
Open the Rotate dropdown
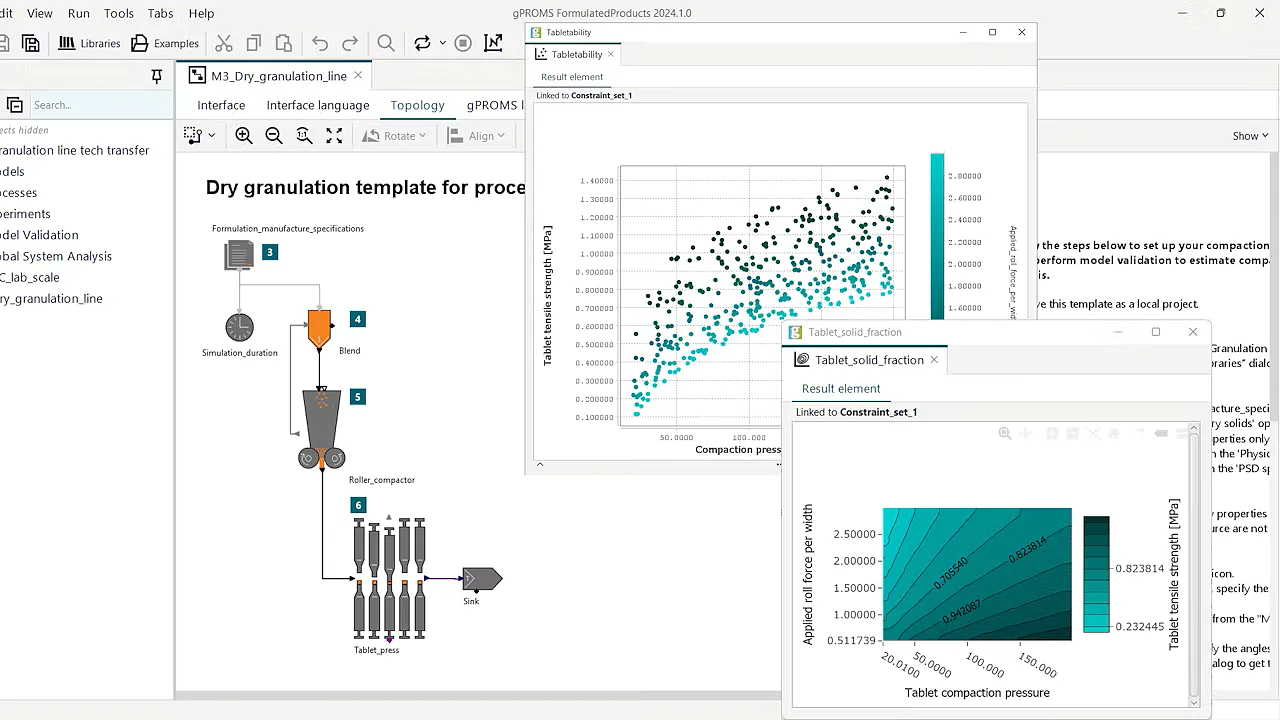394,136
